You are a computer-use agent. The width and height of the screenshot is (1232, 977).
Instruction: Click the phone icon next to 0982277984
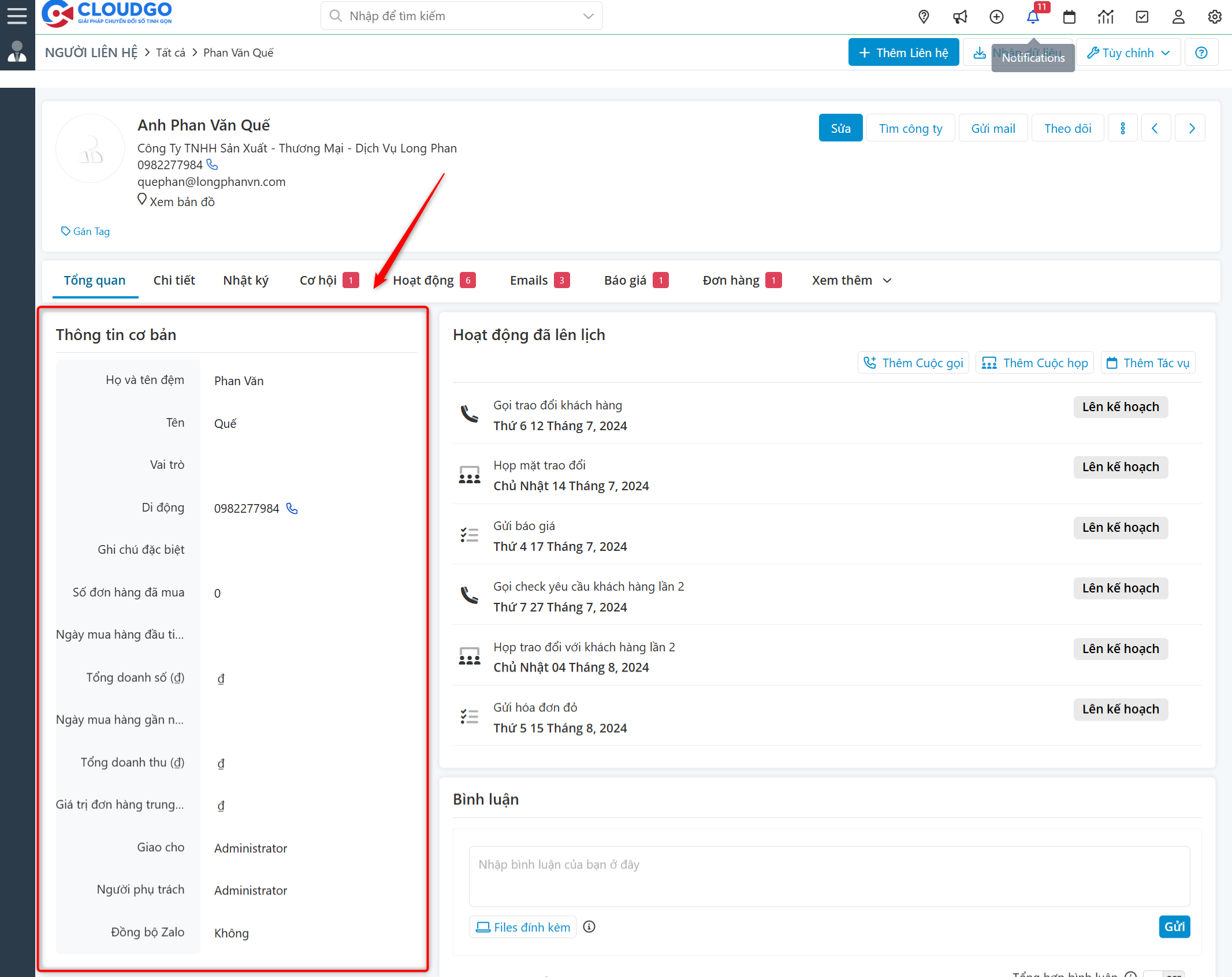212,165
